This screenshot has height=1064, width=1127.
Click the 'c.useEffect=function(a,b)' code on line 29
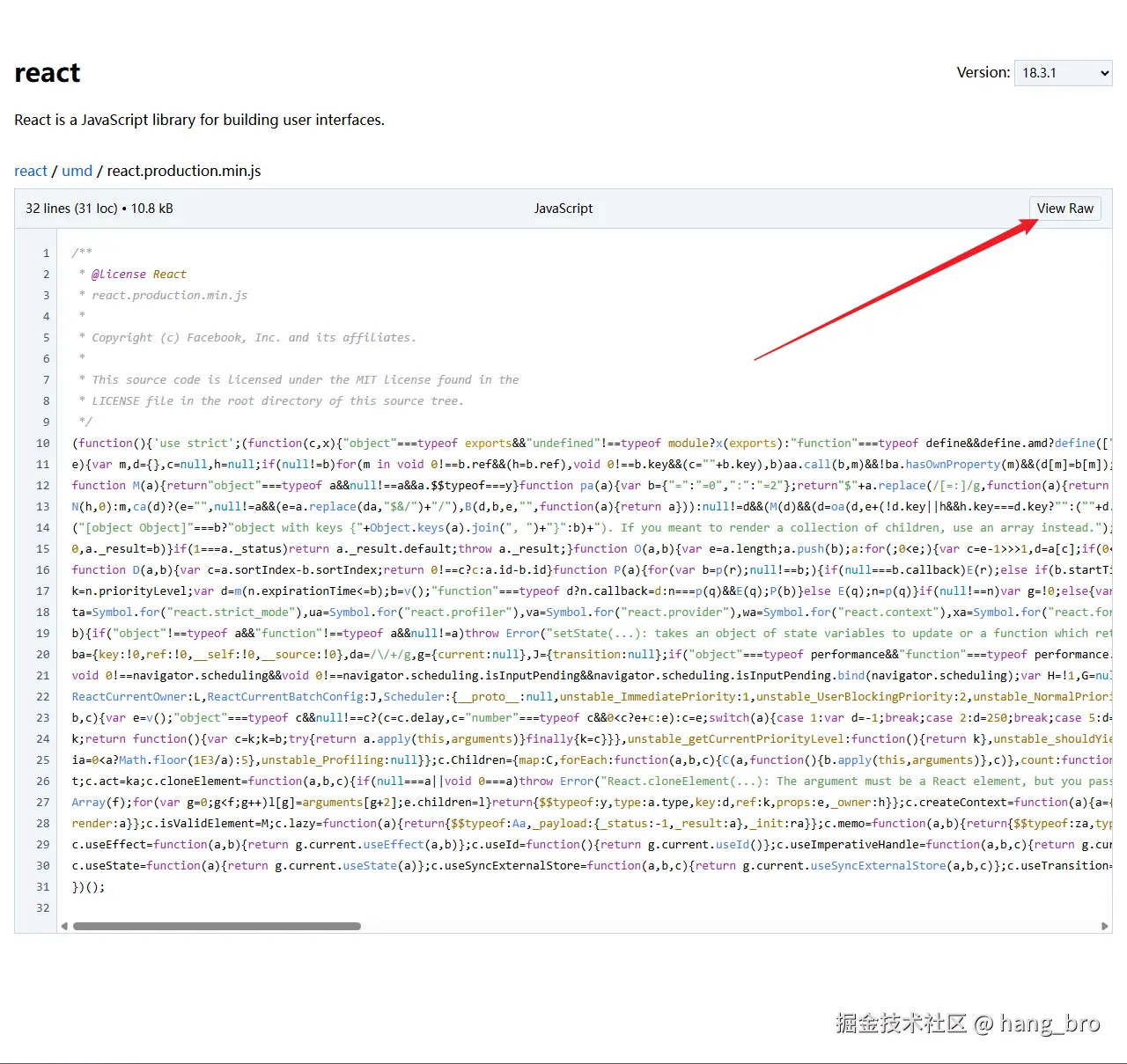tap(159, 845)
